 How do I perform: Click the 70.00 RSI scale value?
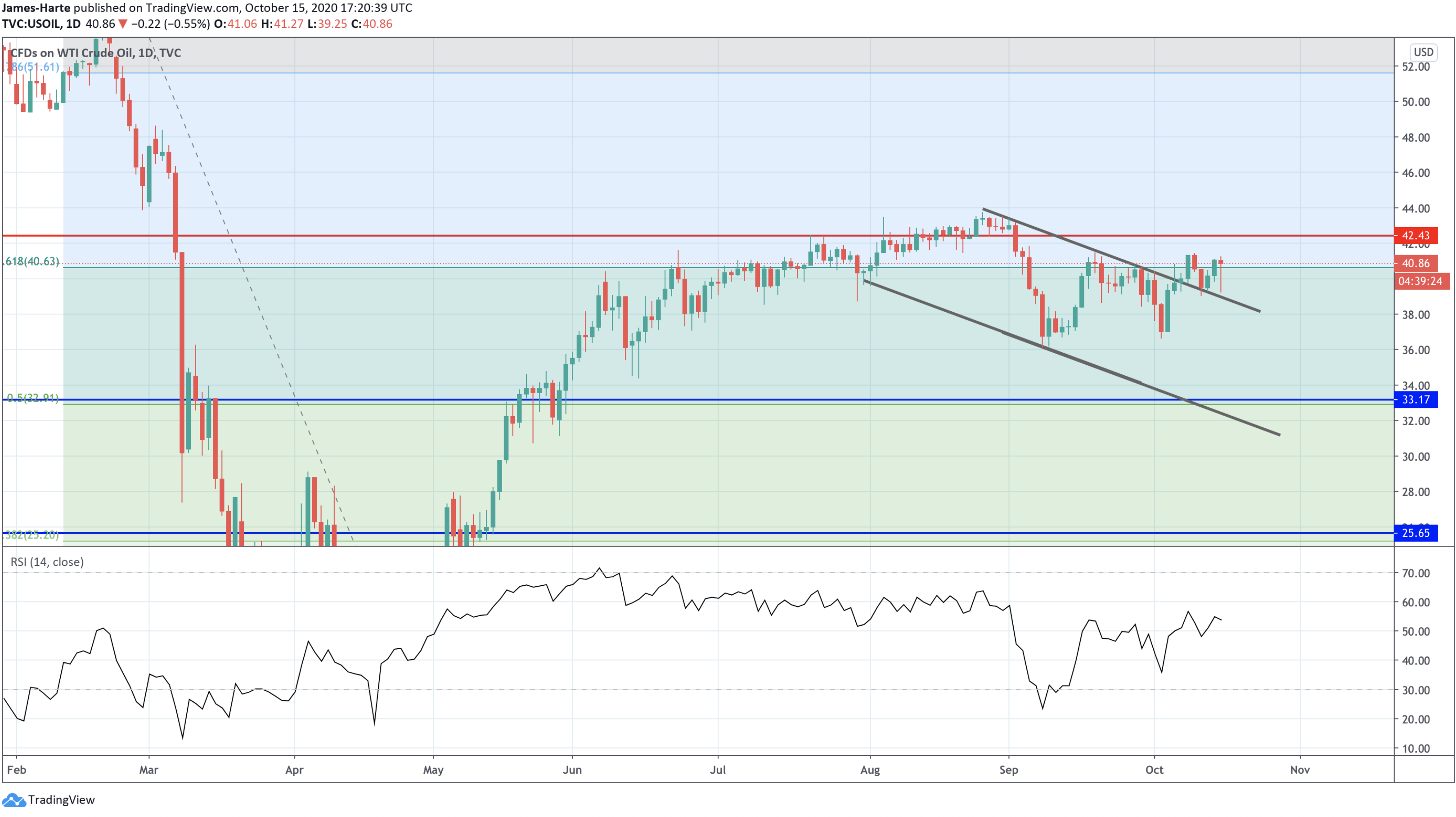point(1416,574)
